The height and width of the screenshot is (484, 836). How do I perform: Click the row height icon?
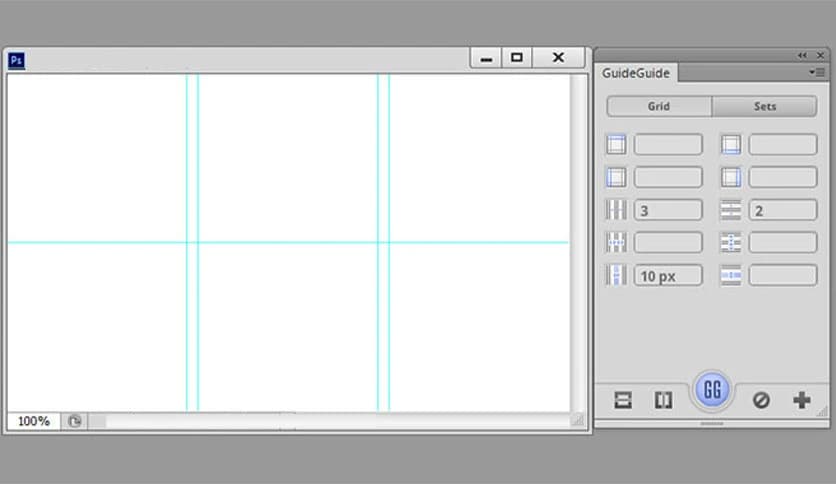coord(730,243)
